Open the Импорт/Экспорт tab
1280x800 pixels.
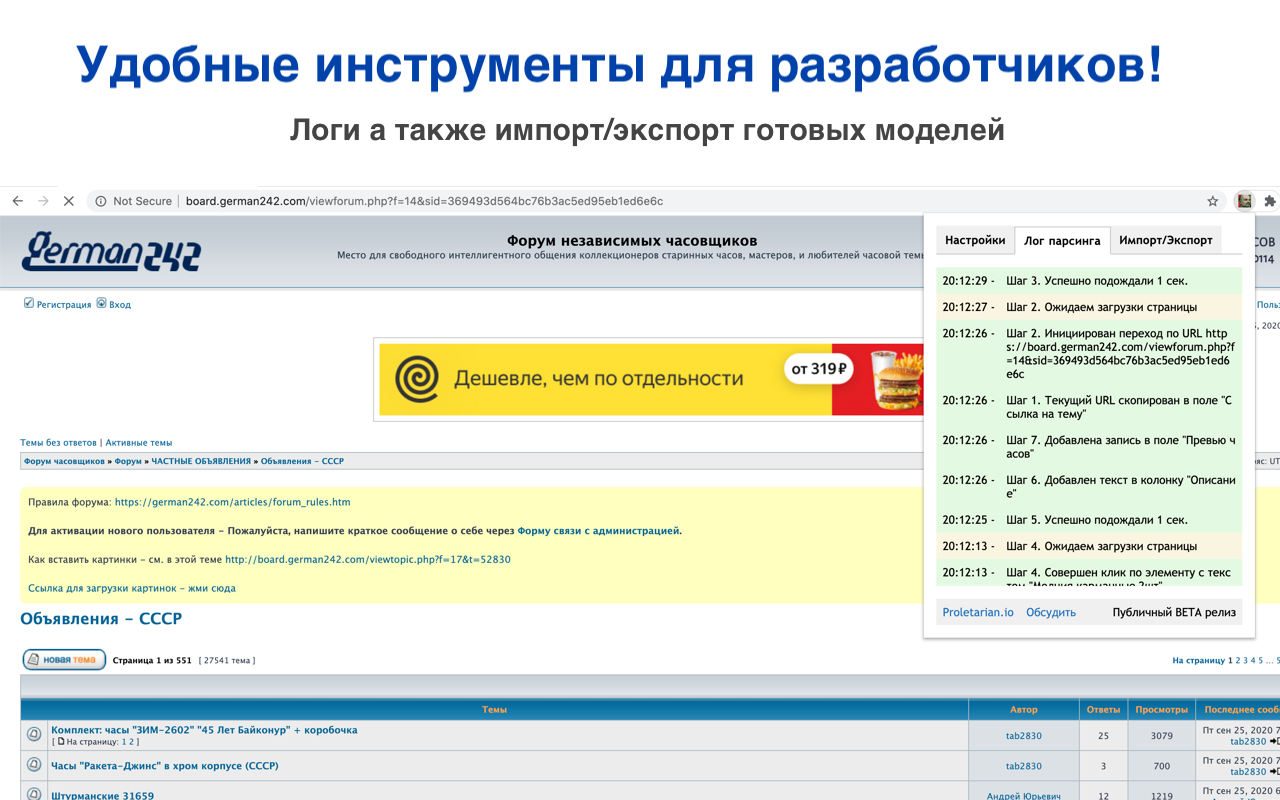coord(1166,240)
